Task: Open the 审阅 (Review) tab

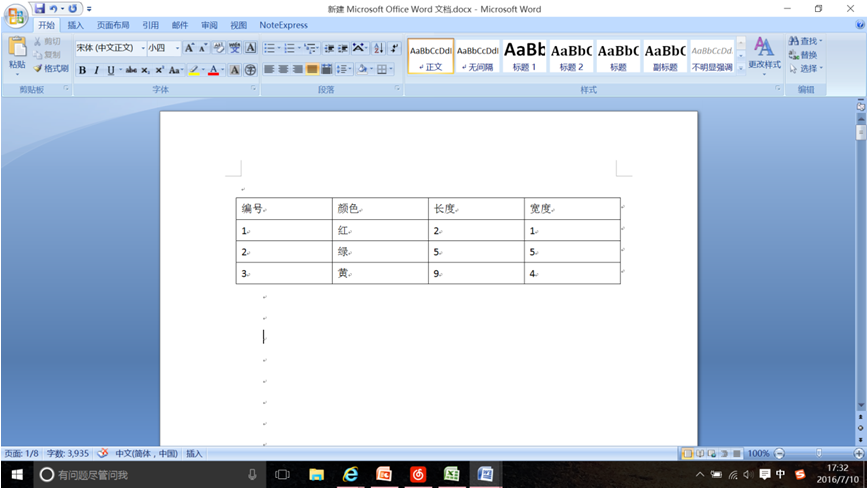Action: tap(209, 25)
